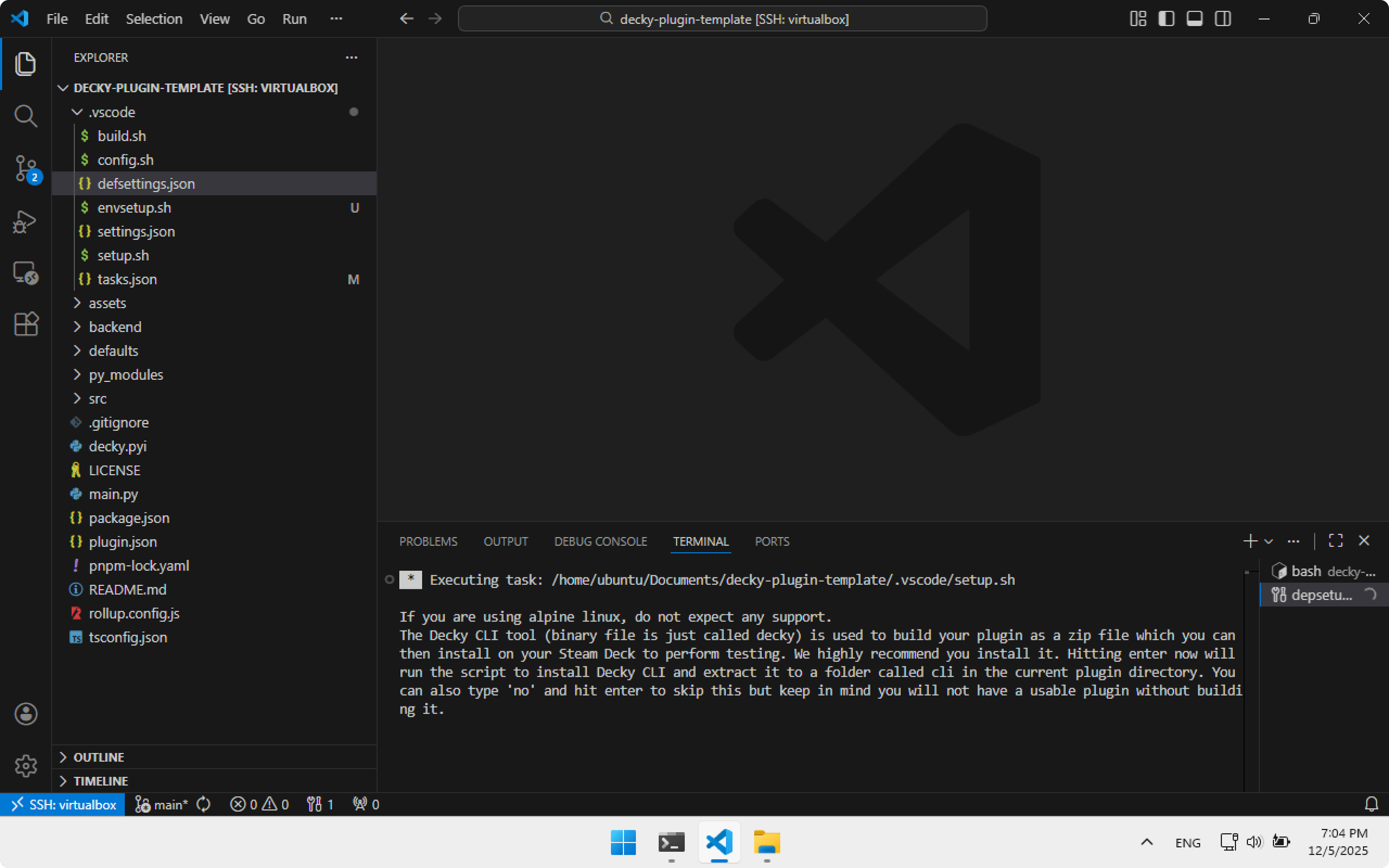Click the main* branch status item
This screenshot has height=868, width=1389.
click(x=162, y=805)
